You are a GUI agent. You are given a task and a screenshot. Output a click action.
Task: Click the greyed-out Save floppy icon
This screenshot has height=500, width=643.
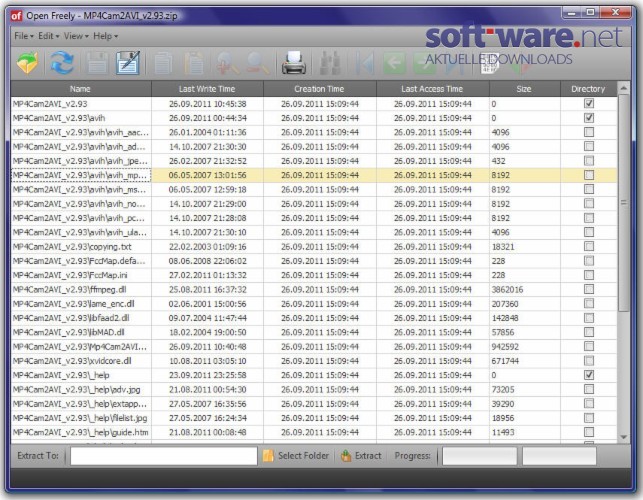pos(97,63)
